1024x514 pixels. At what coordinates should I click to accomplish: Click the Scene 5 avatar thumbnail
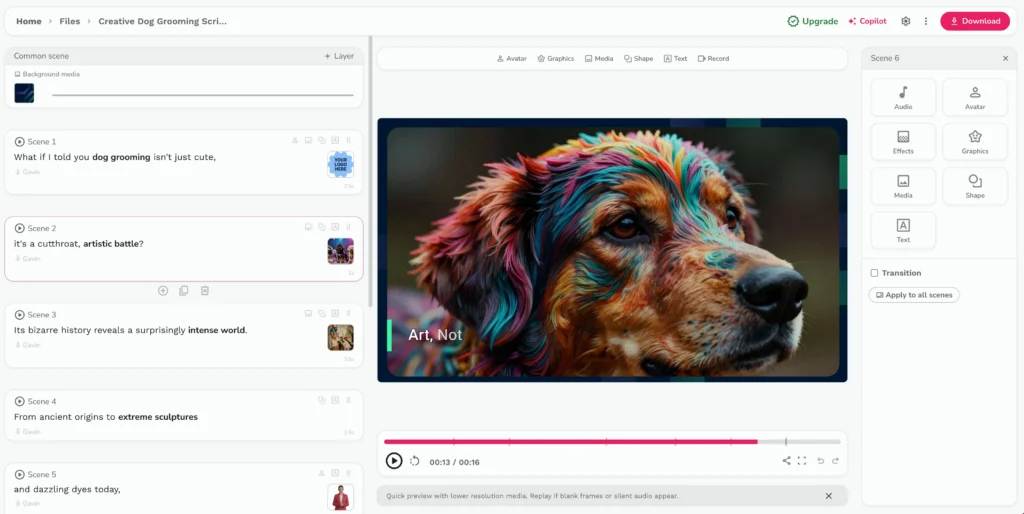pos(340,497)
